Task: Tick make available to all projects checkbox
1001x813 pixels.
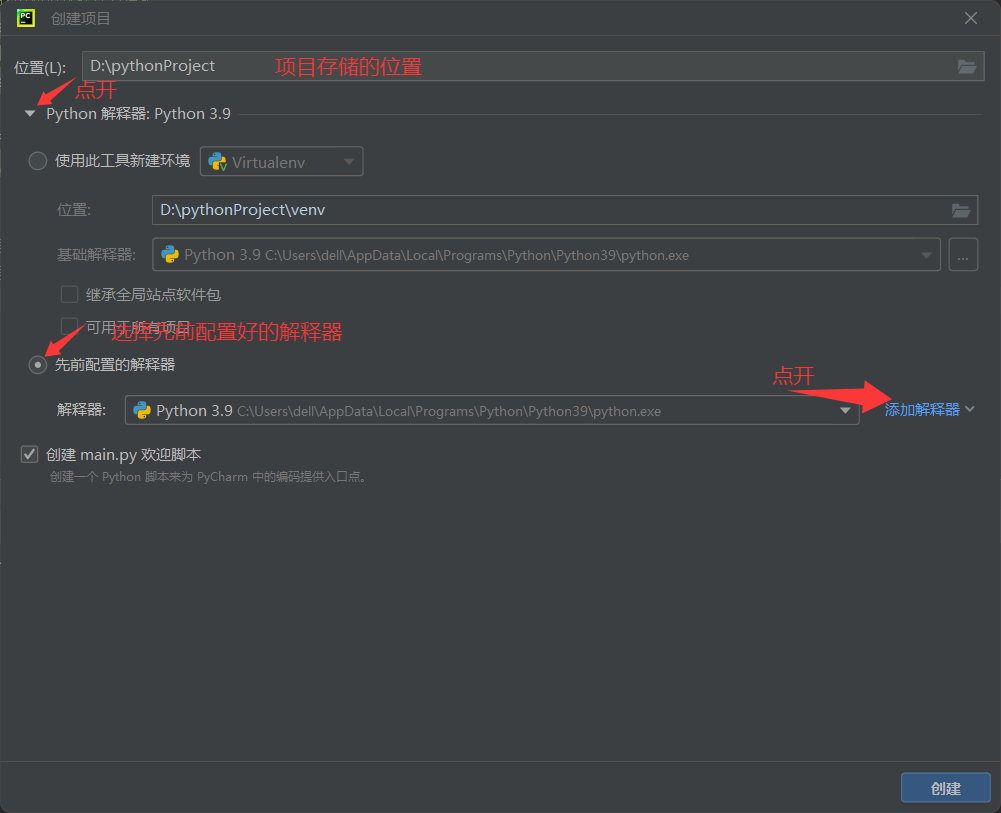Action: [69, 326]
